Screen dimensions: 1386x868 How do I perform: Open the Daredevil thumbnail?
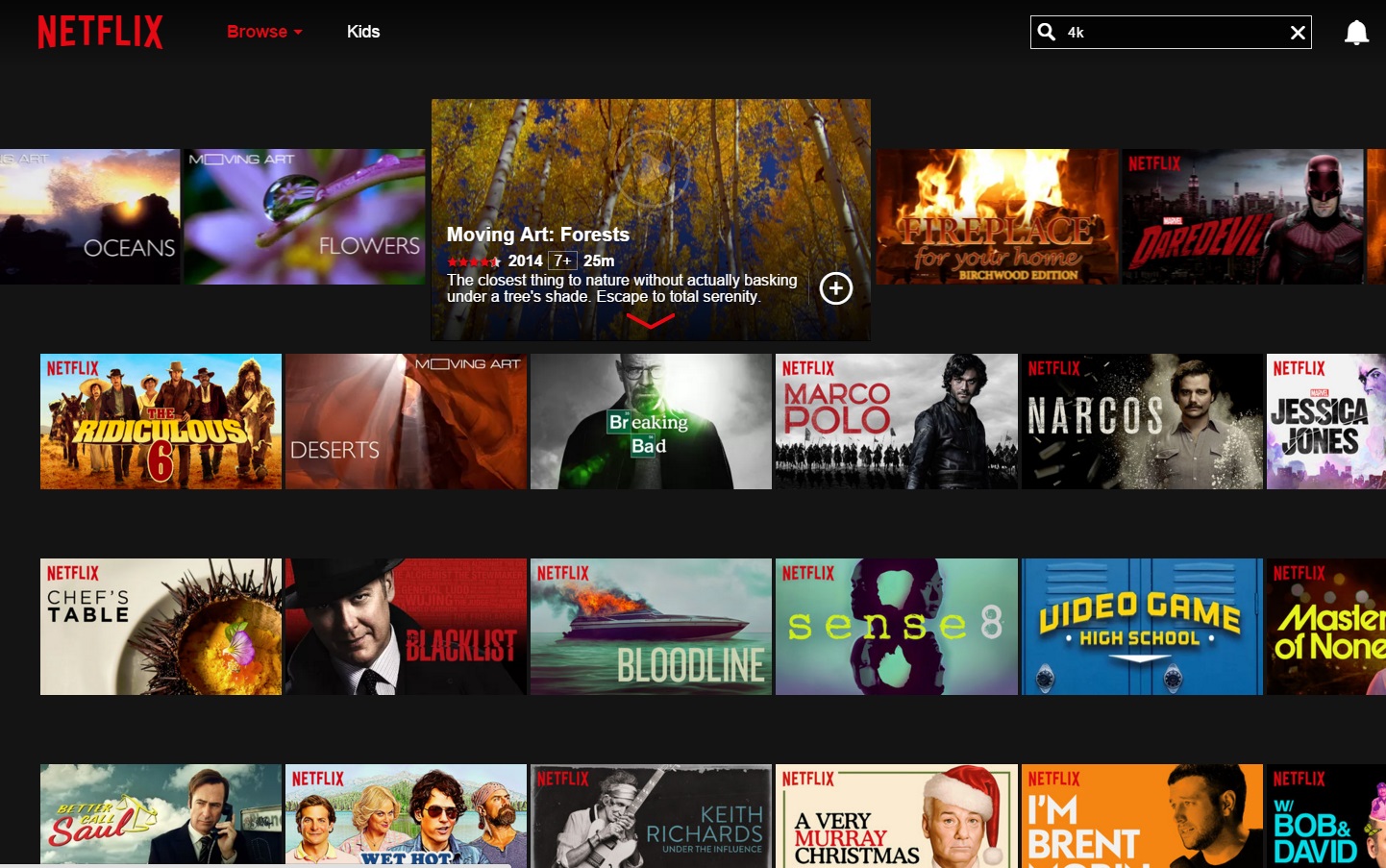click(x=1243, y=216)
